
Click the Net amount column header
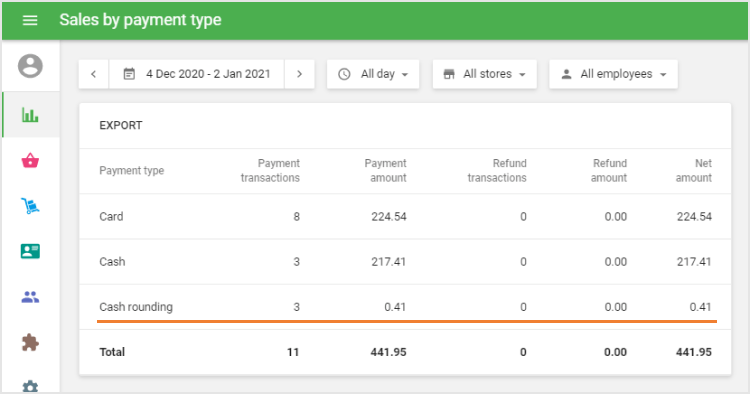(694, 170)
